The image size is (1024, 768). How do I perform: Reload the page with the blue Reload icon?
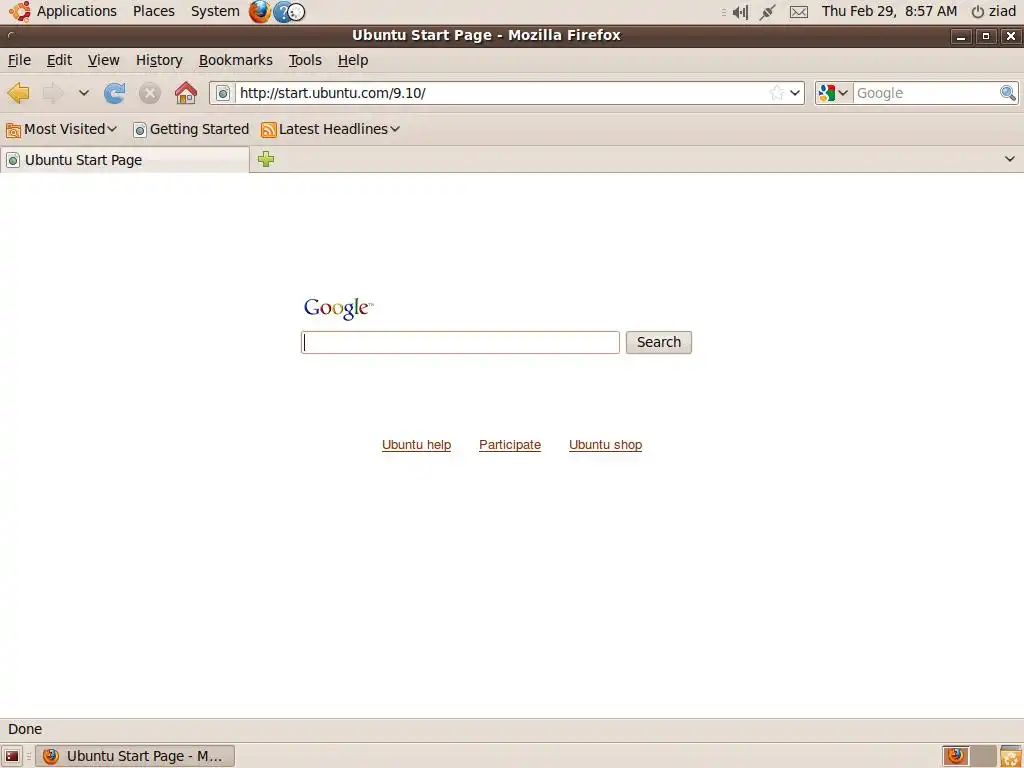point(115,93)
